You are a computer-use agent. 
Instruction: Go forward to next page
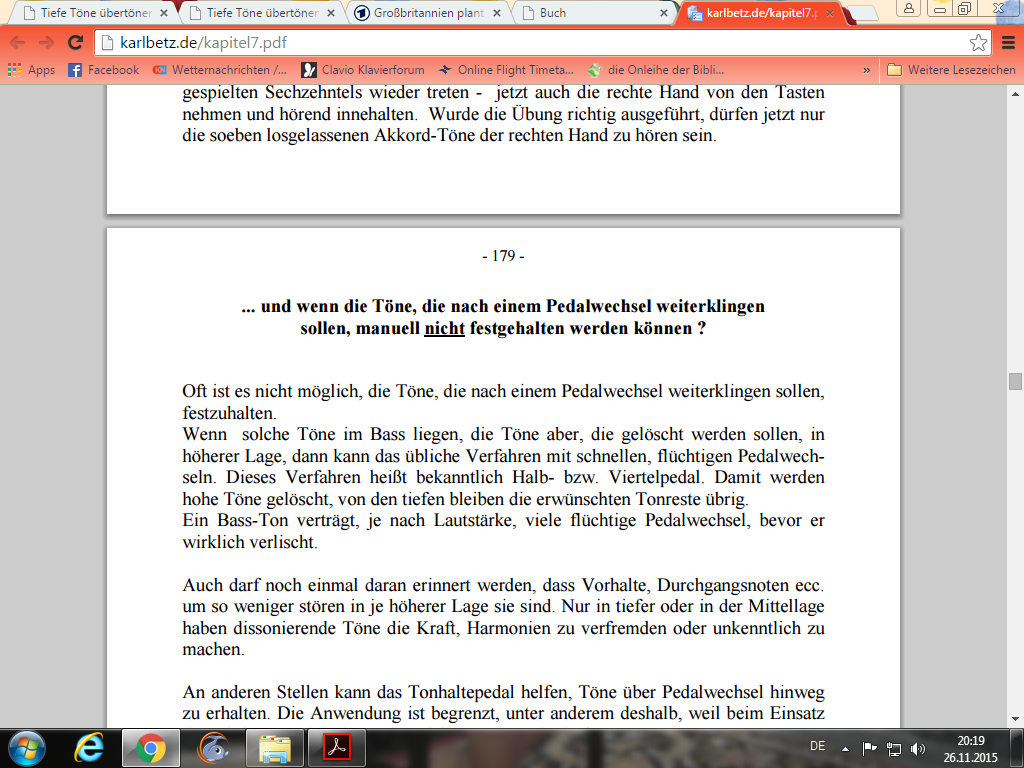point(46,42)
